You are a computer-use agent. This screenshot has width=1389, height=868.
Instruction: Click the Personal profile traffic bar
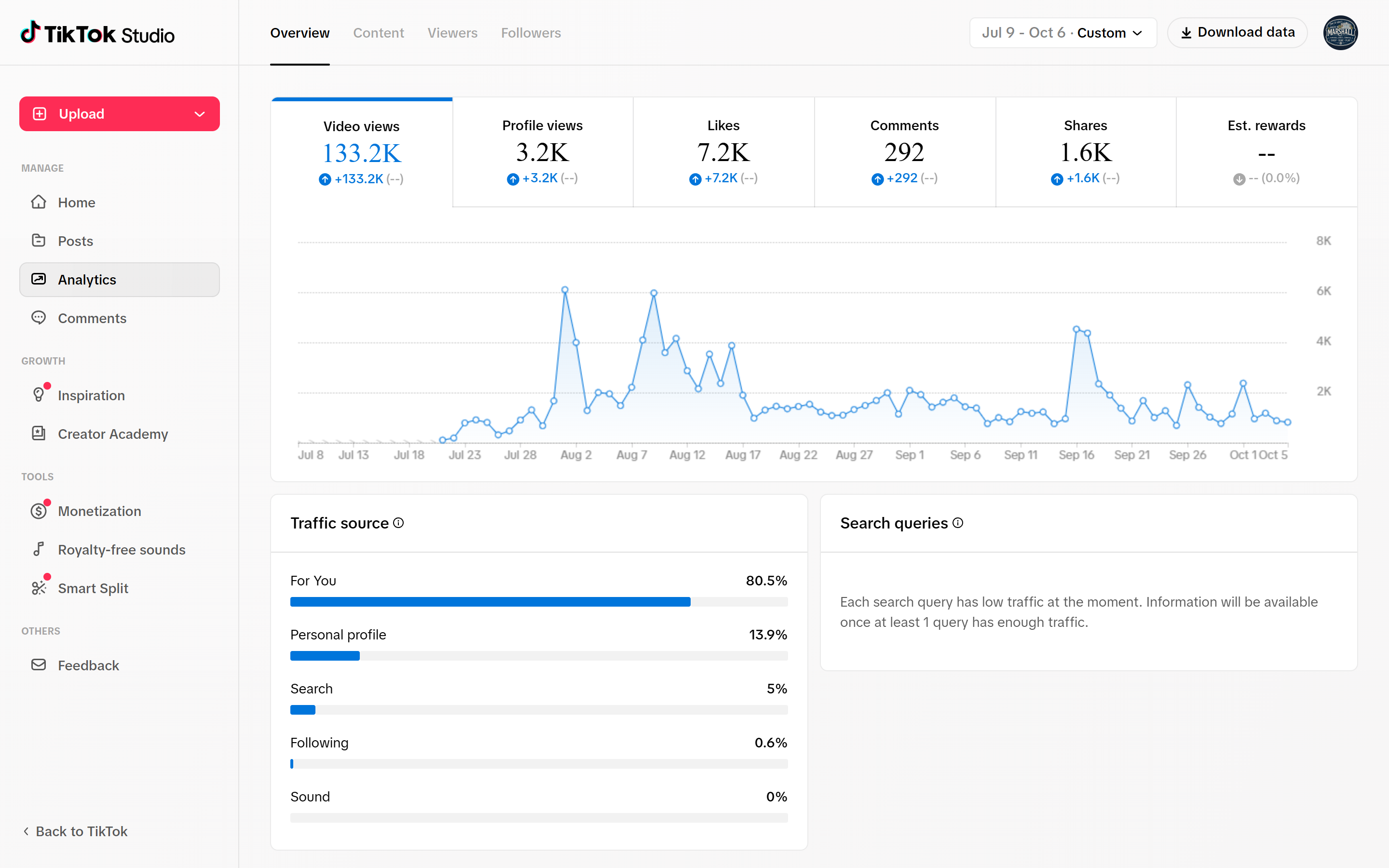tap(539, 656)
